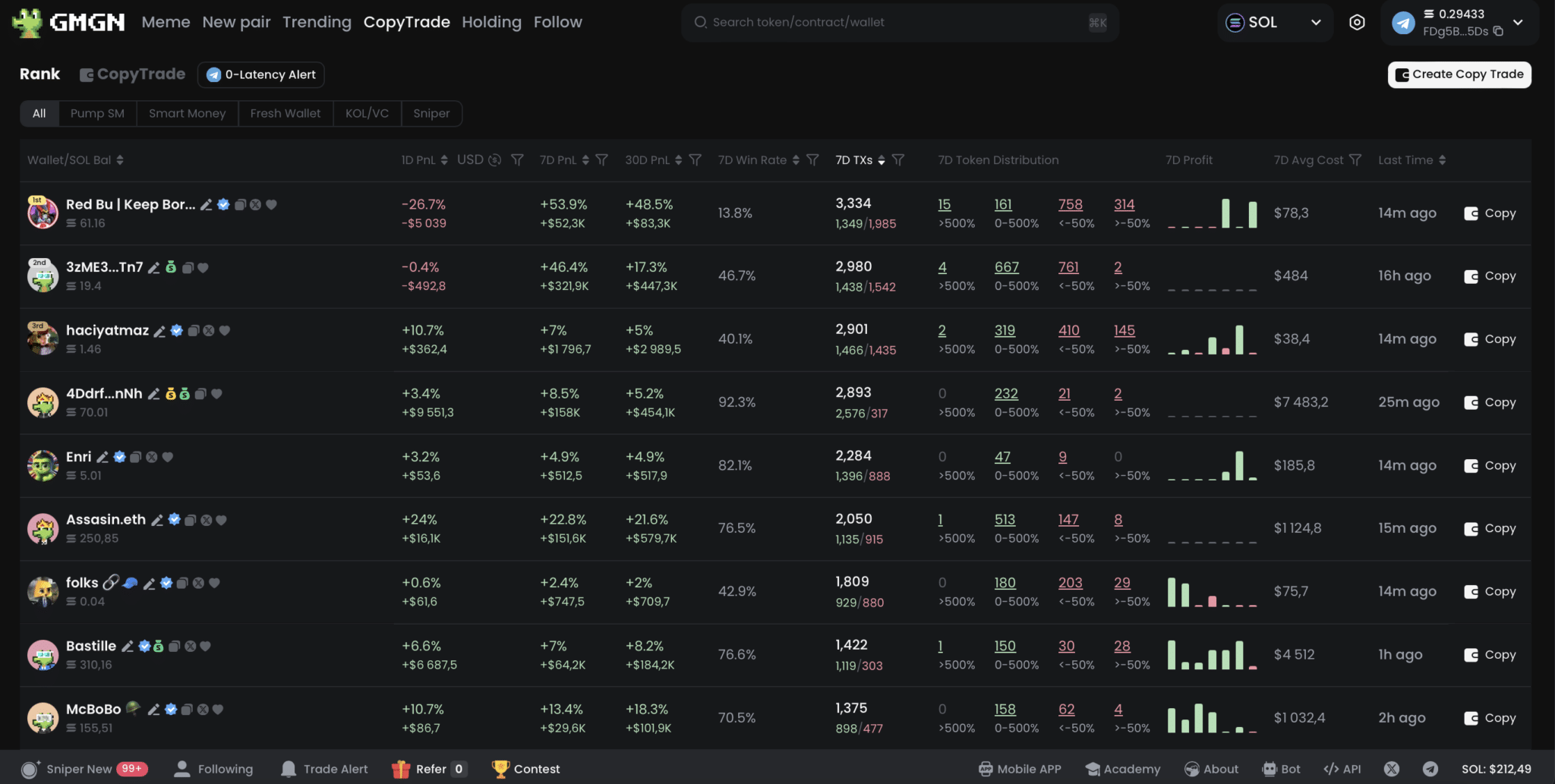Viewport: 1555px width, 784px height.
Task: Toggle USD currency display in the PnL column
Action: (493, 159)
